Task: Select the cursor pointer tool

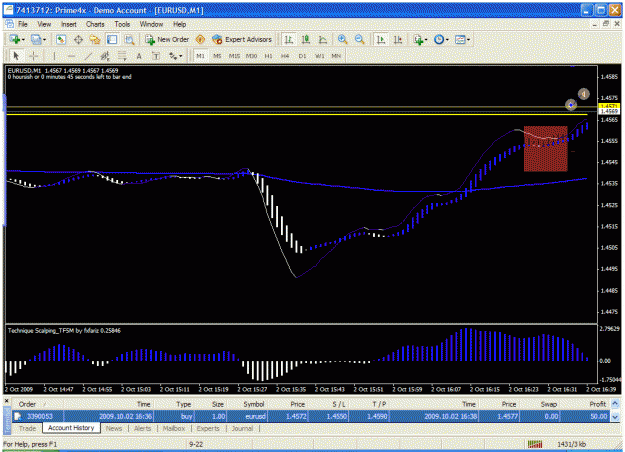Action: point(16,56)
